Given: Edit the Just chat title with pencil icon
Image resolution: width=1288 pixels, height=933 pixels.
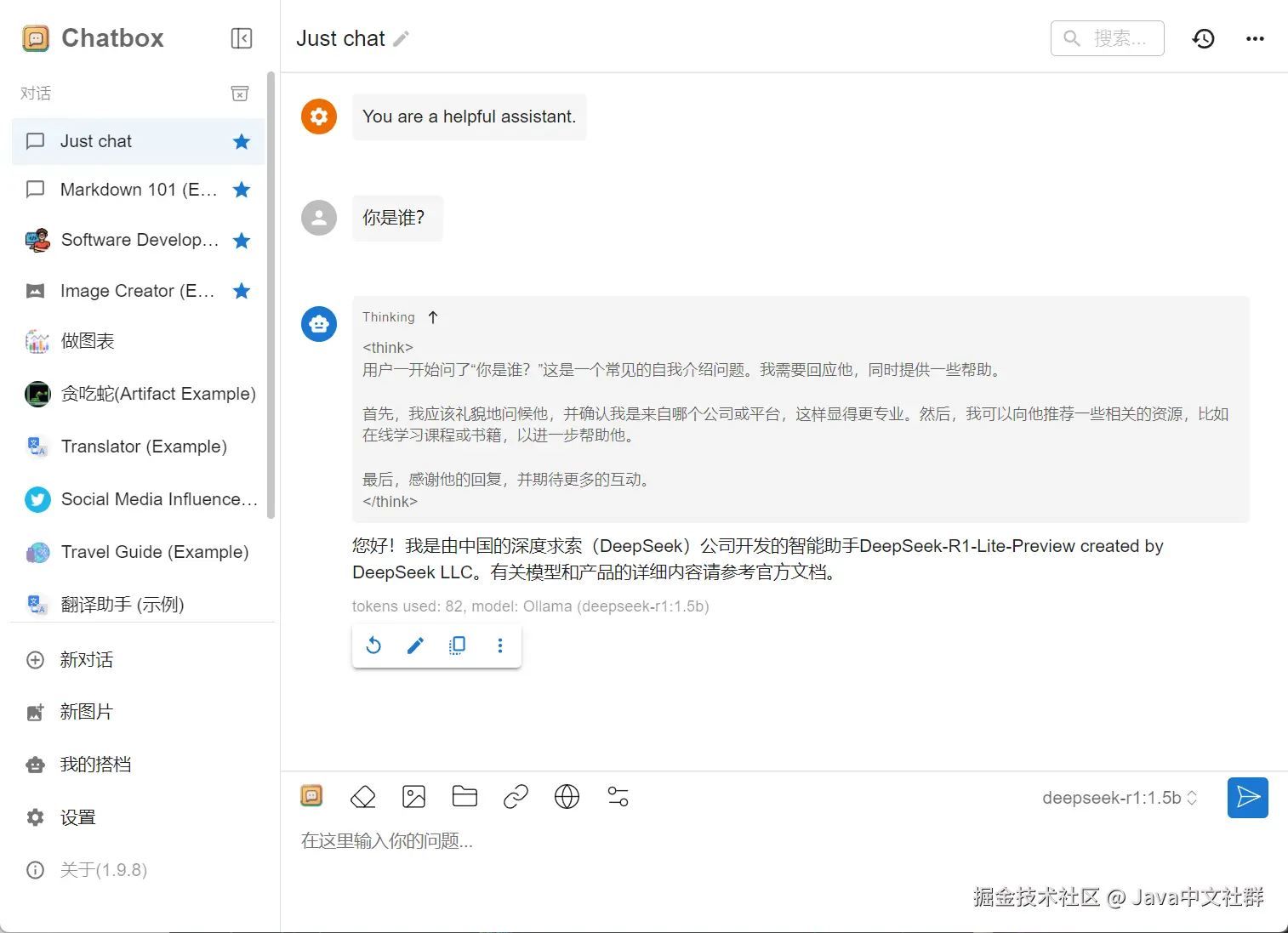Looking at the screenshot, I should click(x=402, y=38).
